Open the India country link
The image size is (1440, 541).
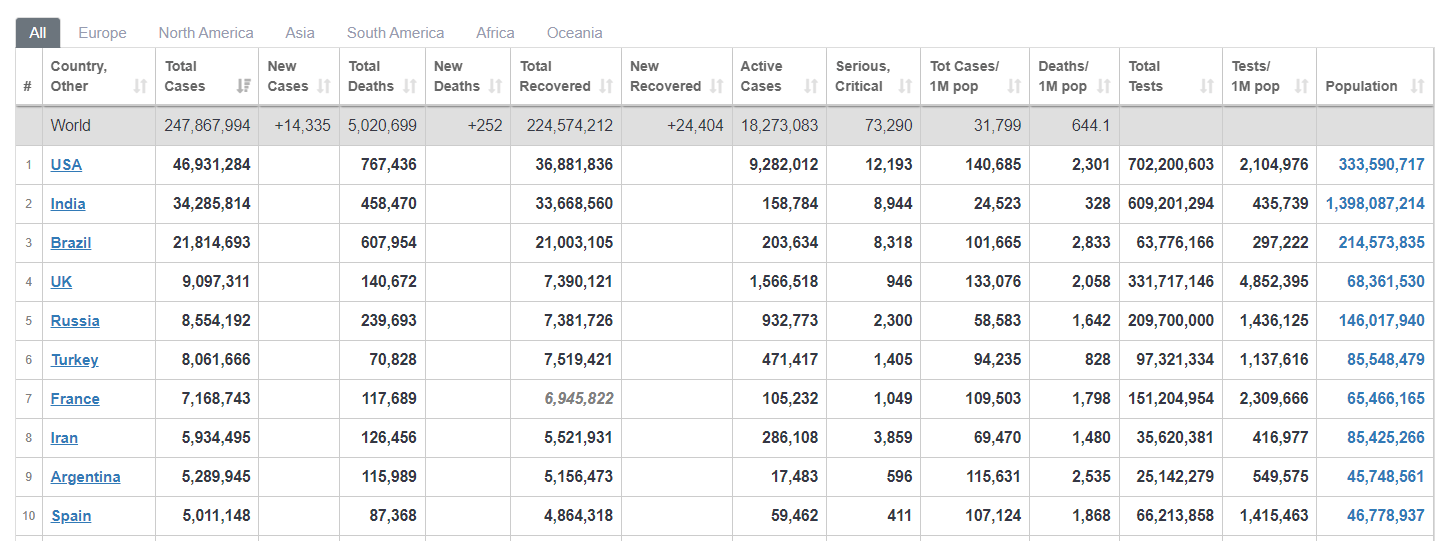pos(68,204)
